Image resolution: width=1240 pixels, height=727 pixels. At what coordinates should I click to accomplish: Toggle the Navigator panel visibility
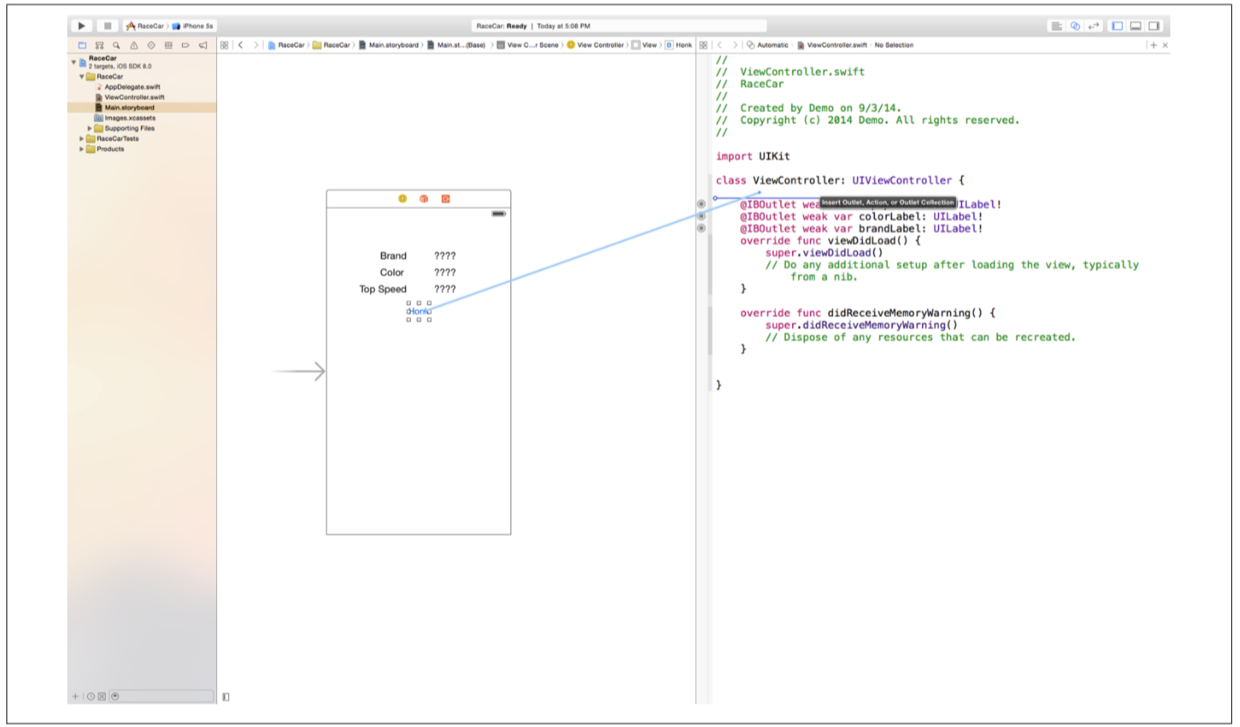pos(1117,26)
